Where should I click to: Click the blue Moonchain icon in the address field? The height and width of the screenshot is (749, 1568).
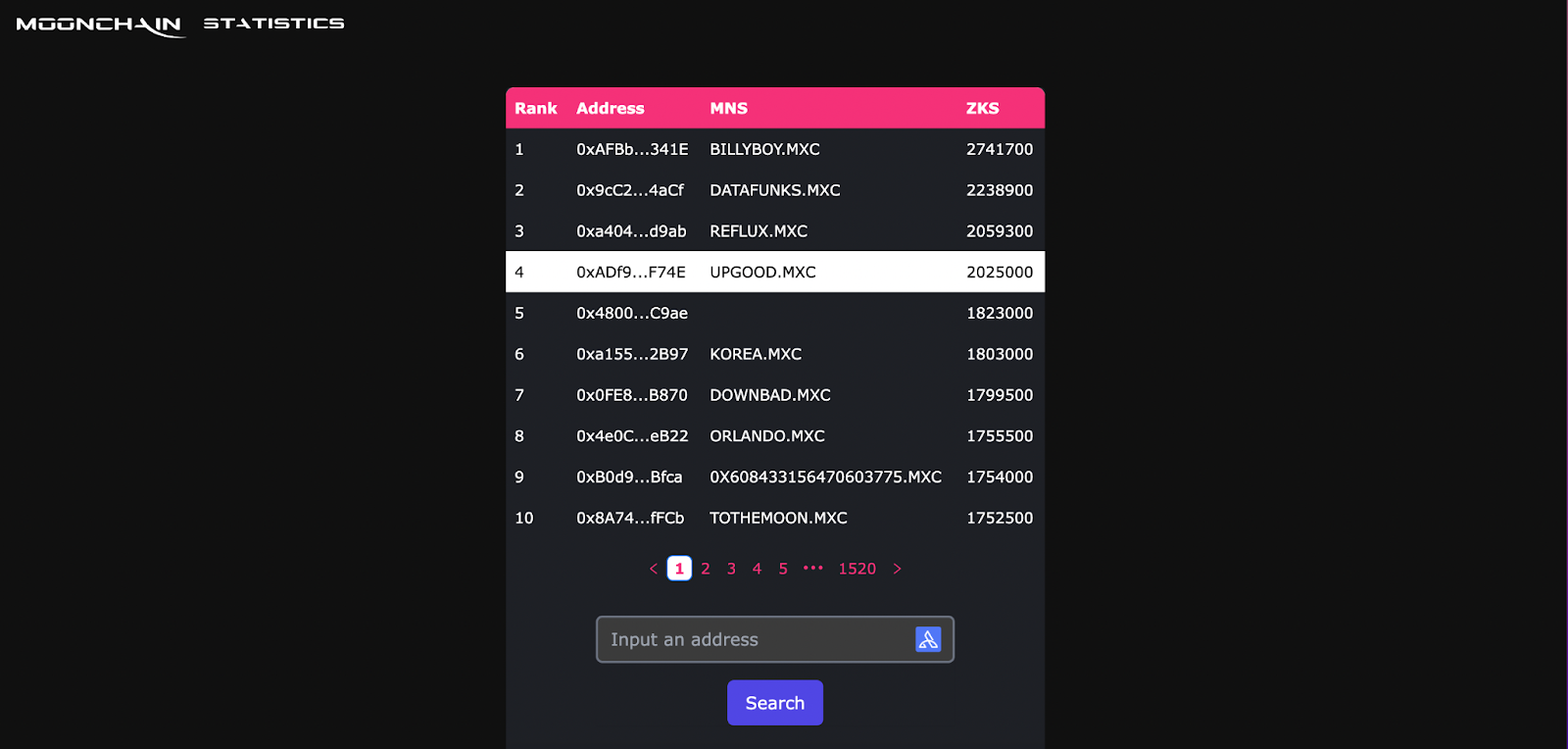point(927,639)
